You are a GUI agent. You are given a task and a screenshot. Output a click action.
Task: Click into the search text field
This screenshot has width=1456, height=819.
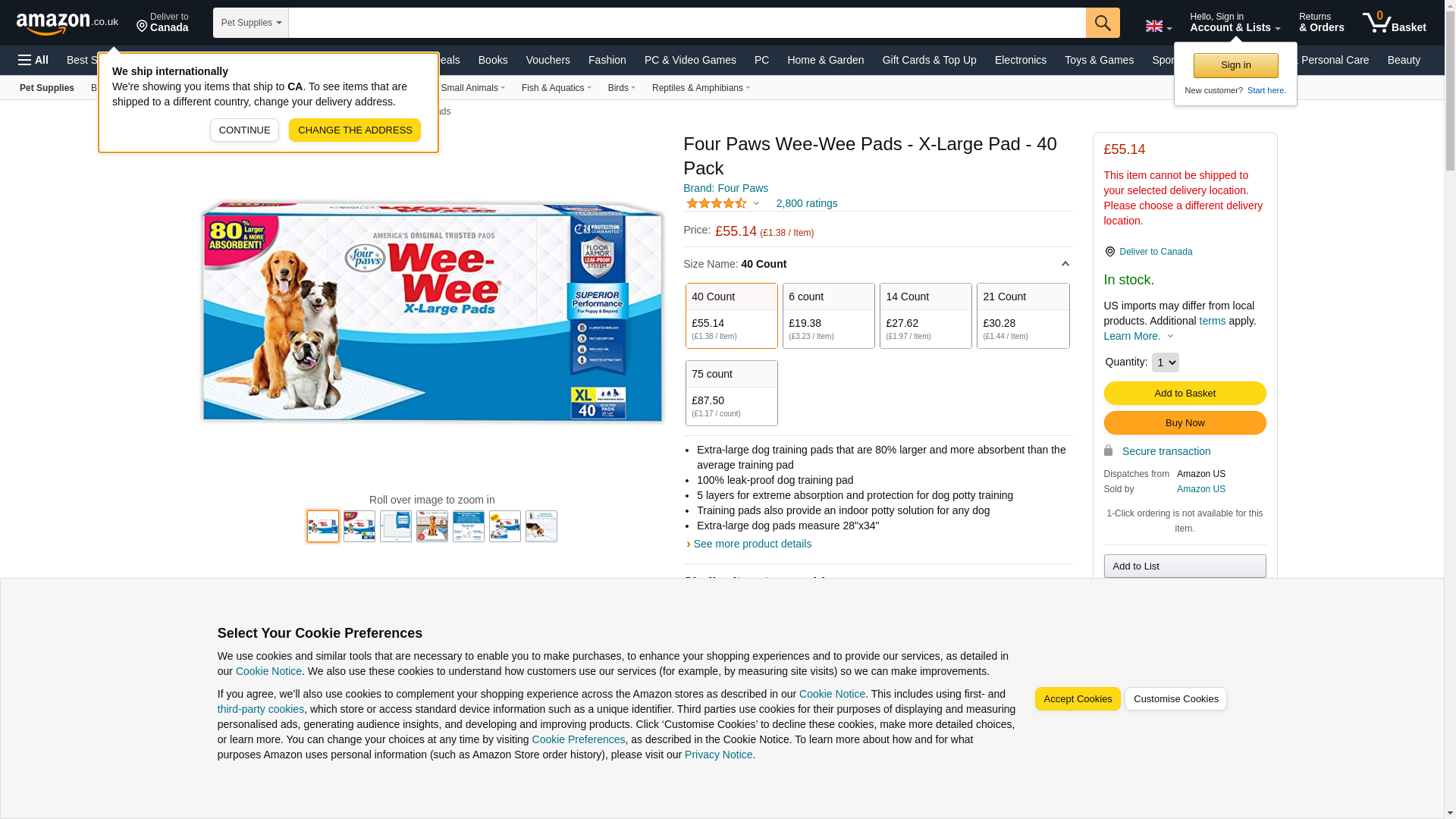[687, 23]
